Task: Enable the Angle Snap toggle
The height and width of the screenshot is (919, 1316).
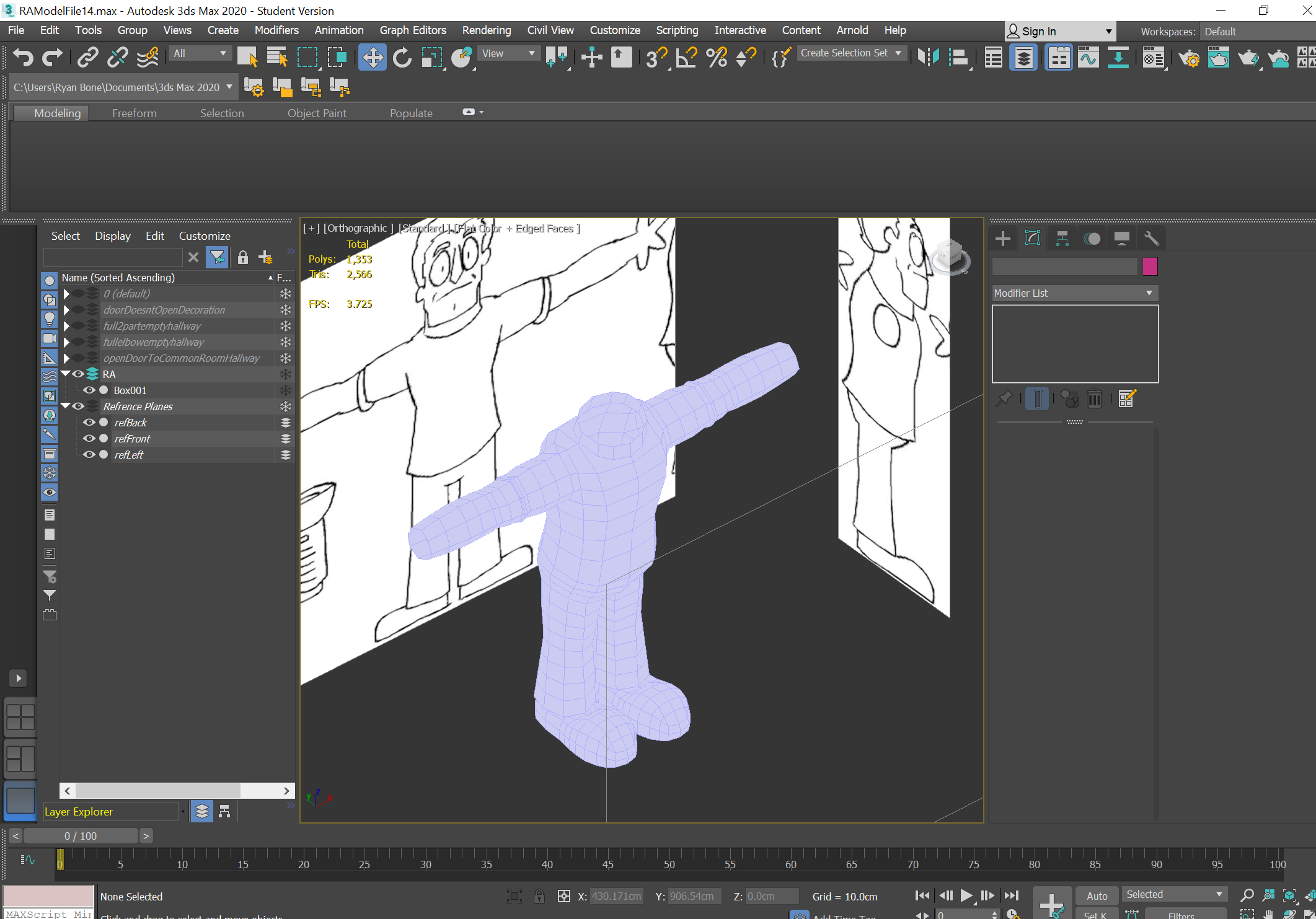Action: tap(686, 58)
